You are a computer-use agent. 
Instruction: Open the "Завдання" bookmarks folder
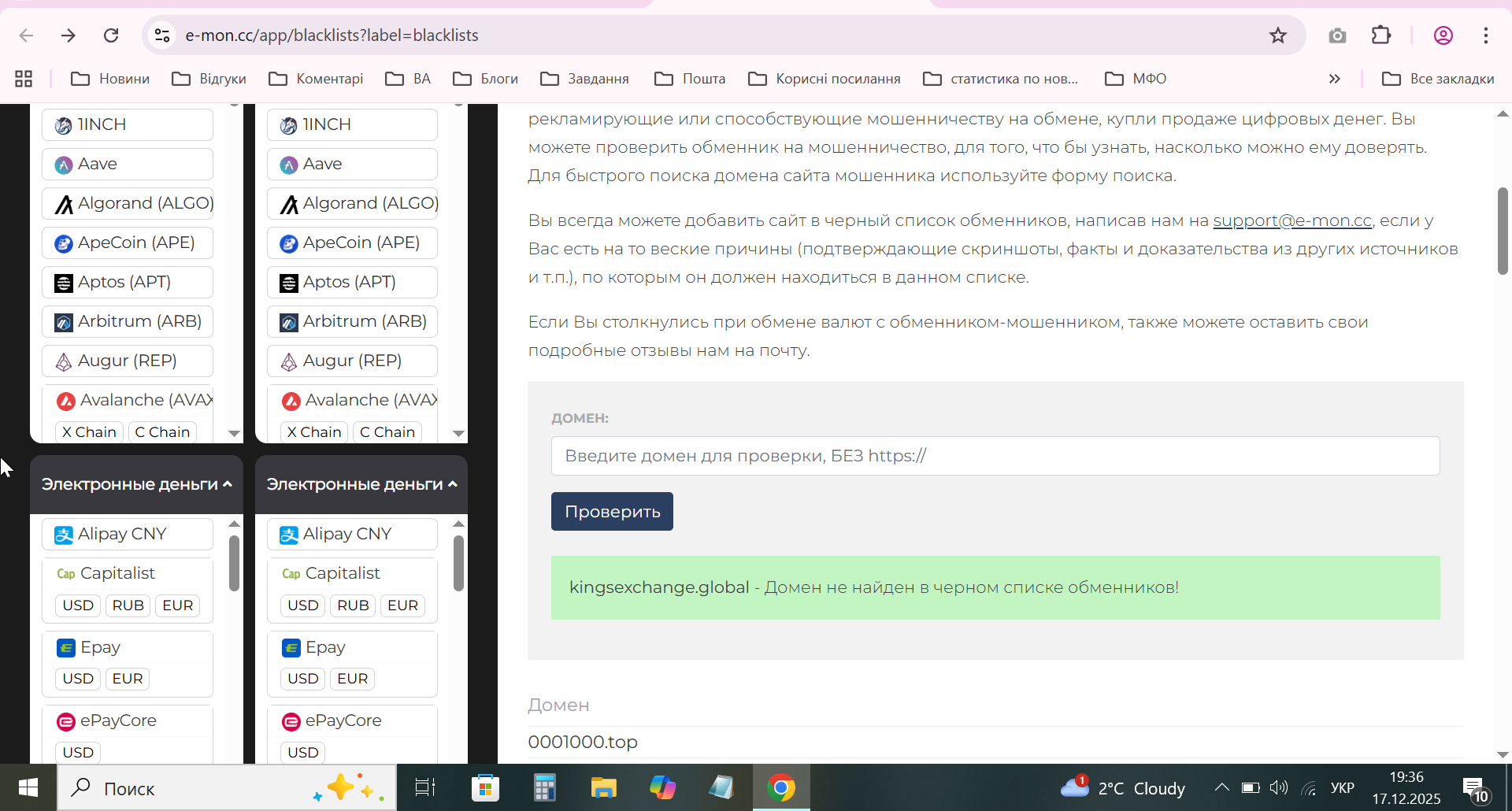584,79
